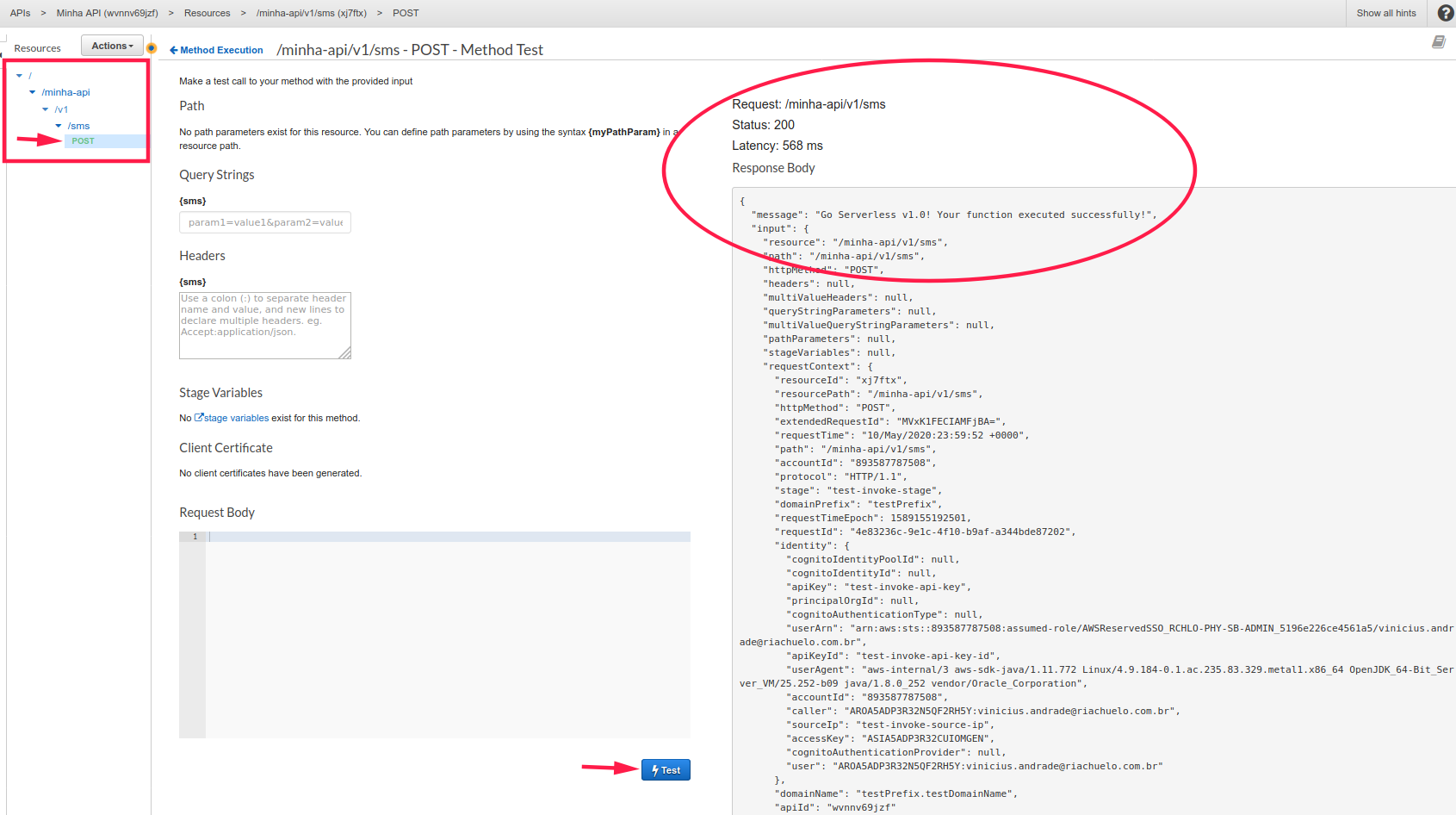The height and width of the screenshot is (815, 1456).
Task: Navigate to Resources breadcrumb item
Action: (x=207, y=13)
